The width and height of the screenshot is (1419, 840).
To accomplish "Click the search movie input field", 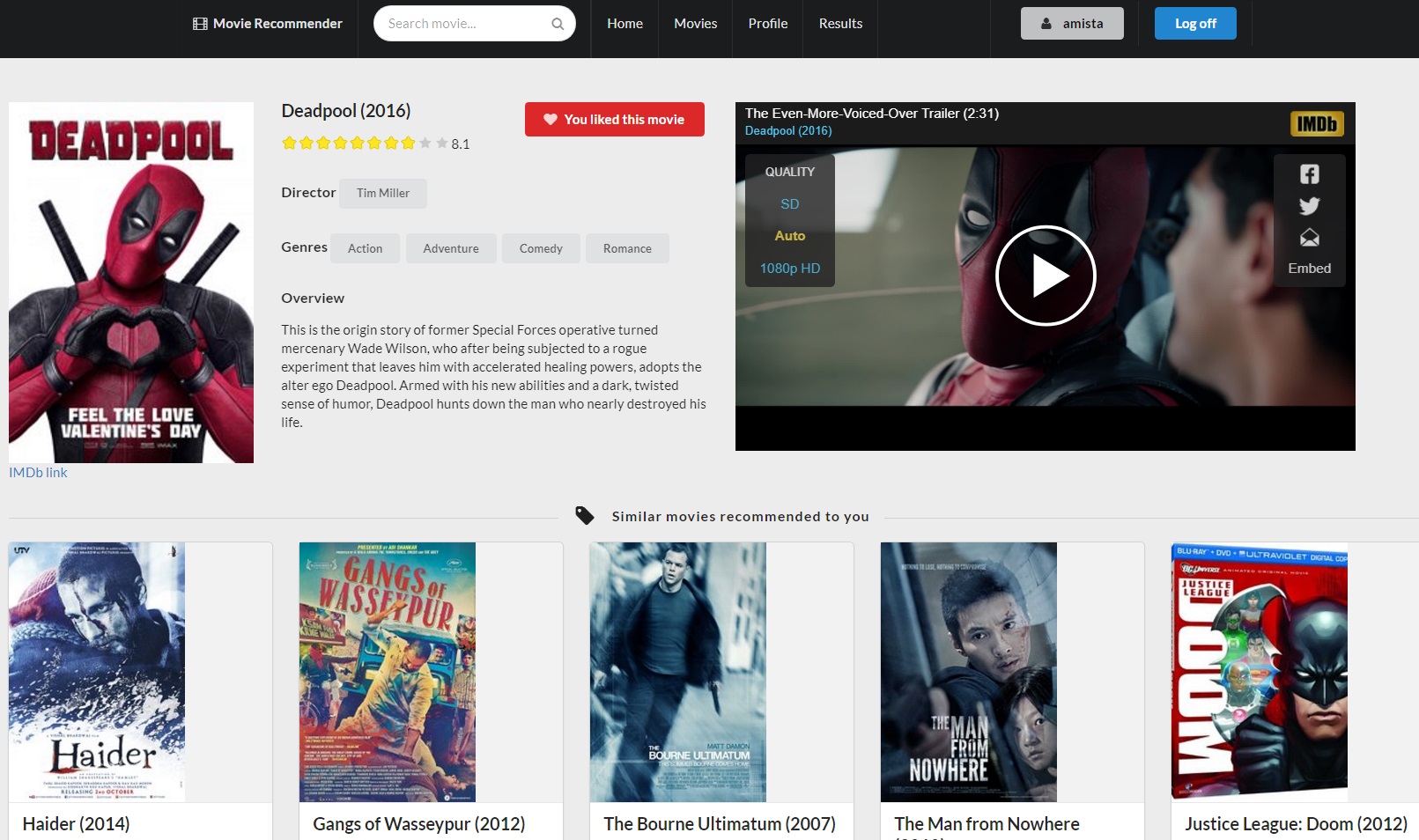I will [x=475, y=24].
